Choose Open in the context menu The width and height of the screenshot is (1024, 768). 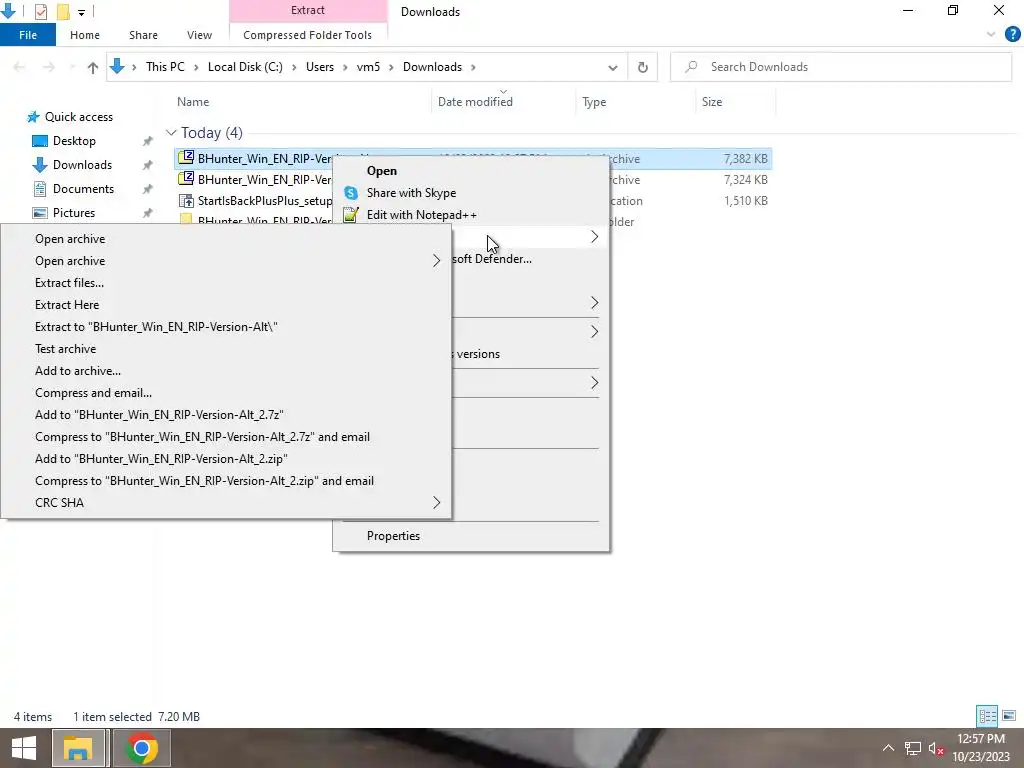pos(381,171)
